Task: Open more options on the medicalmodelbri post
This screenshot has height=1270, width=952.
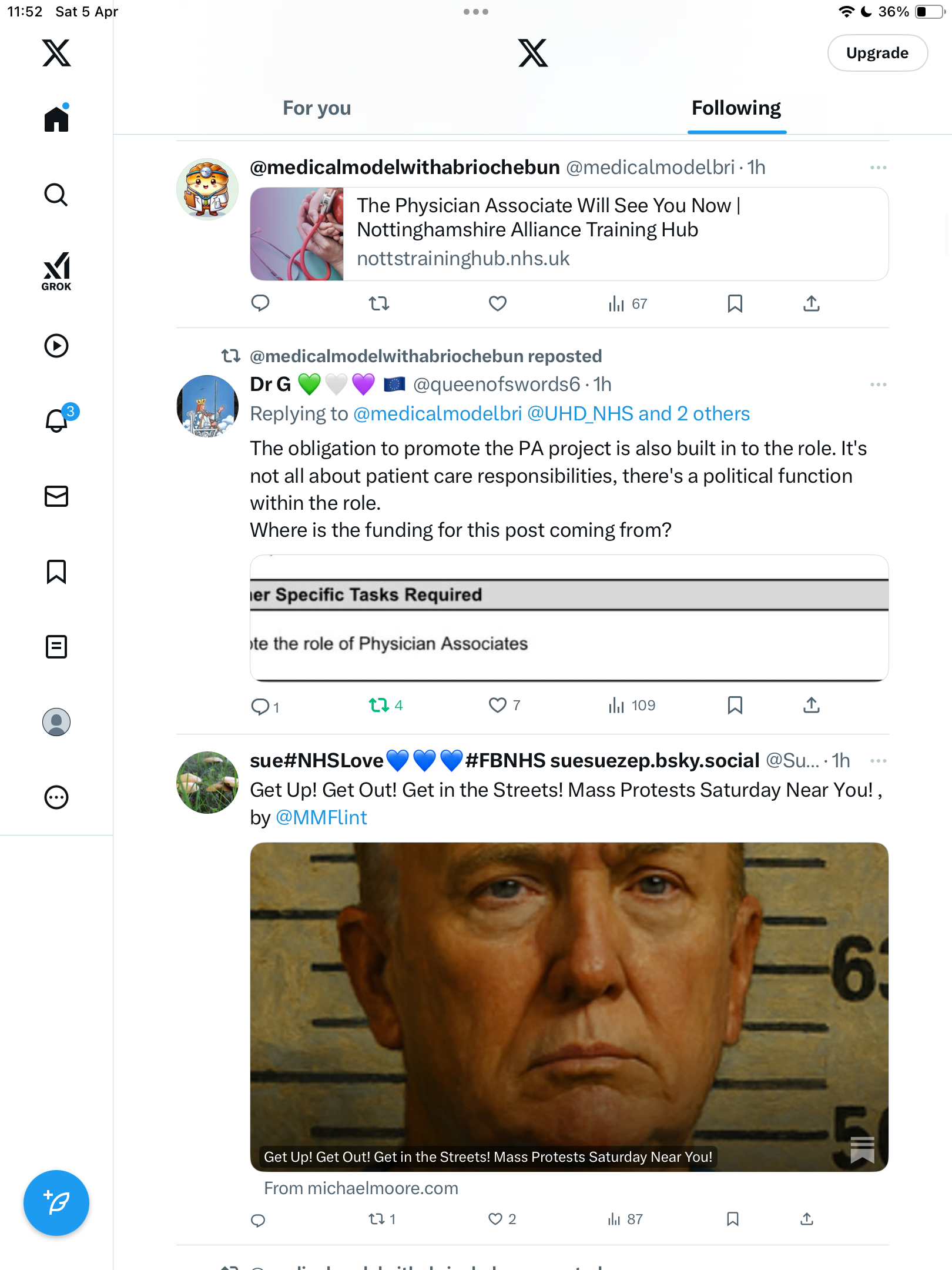Action: click(878, 168)
